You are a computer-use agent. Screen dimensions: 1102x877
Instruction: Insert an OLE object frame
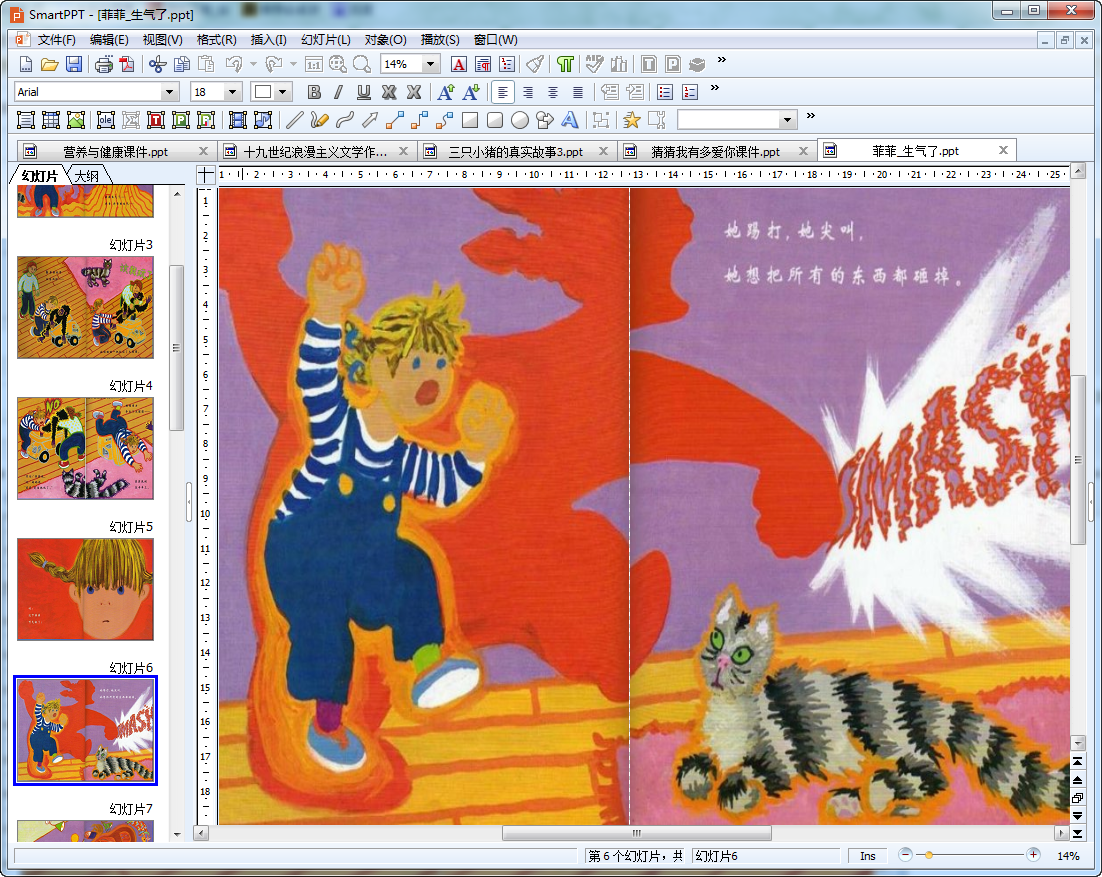click(x=106, y=120)
